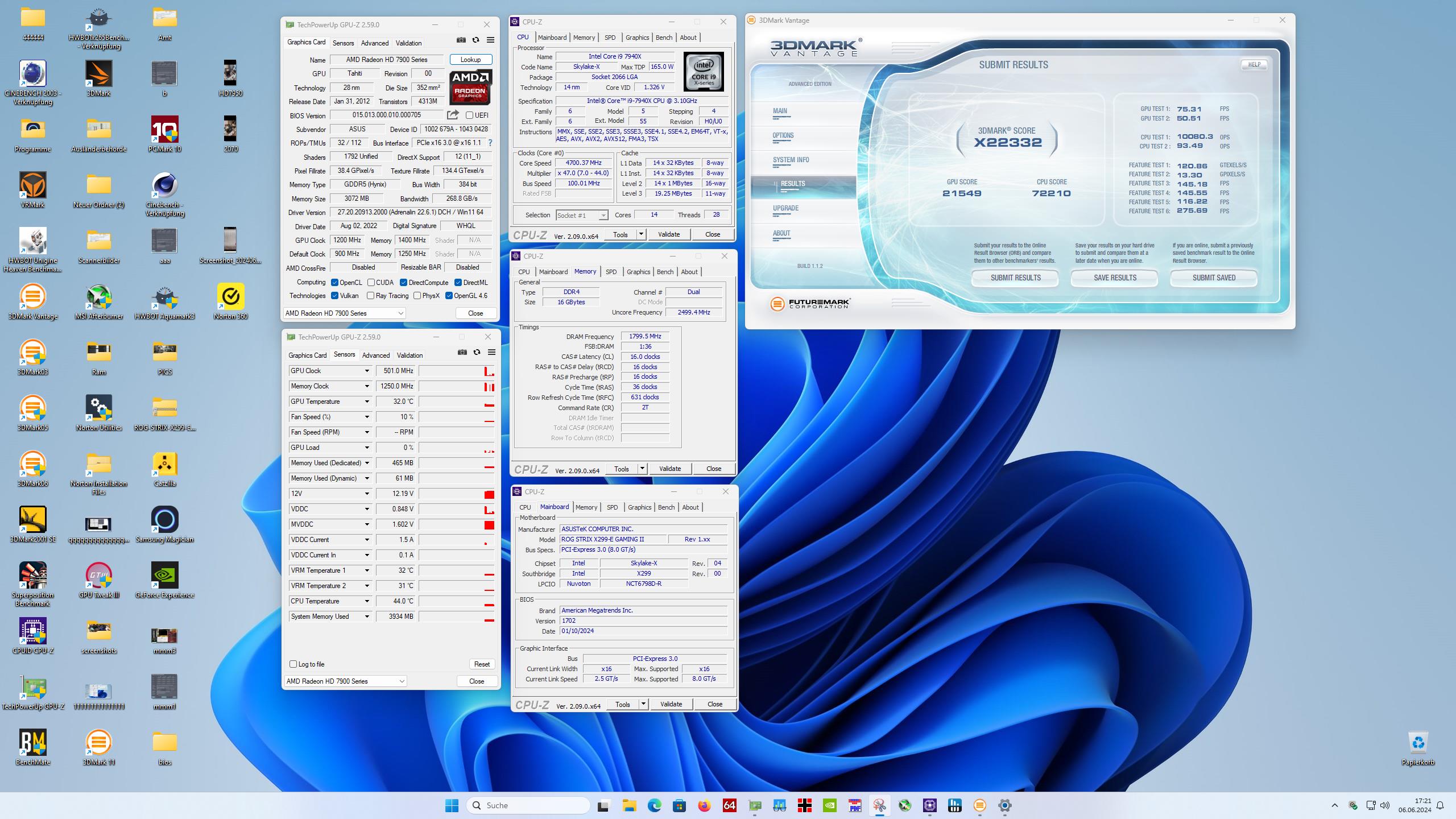
Task: Click SAVE RESULTS button in 3DMark Vantage
Action: (1115, 278)
